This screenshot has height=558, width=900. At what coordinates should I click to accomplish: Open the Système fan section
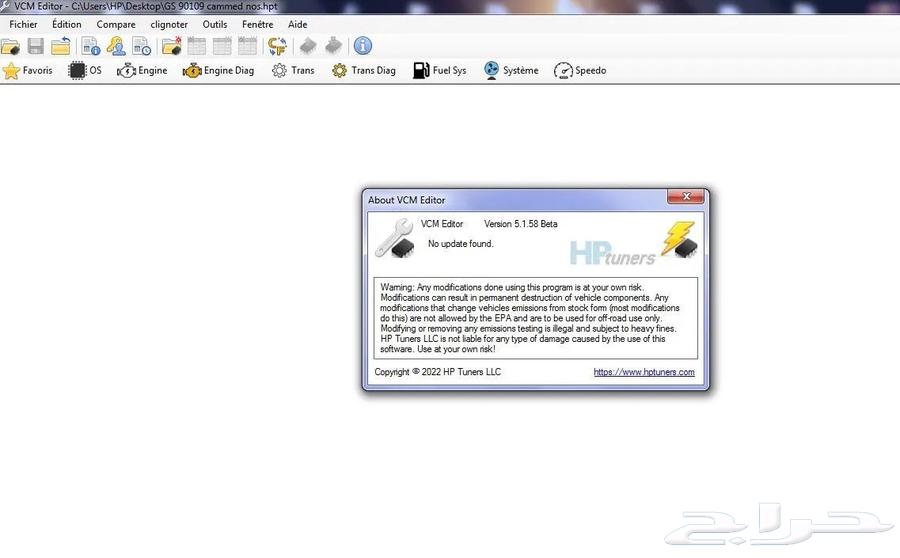(511, 71)
